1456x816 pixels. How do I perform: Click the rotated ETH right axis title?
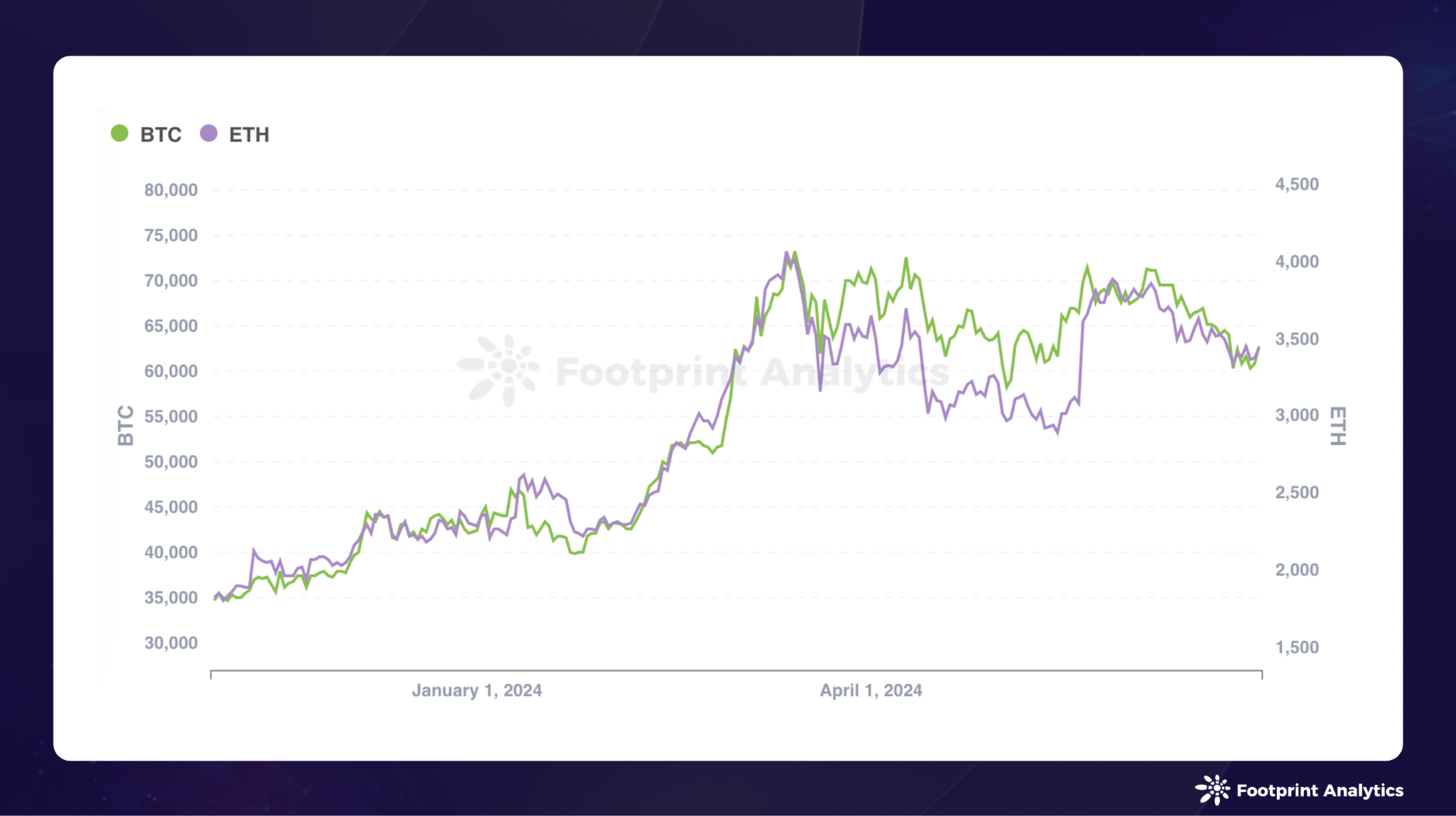coord(1337,426)
